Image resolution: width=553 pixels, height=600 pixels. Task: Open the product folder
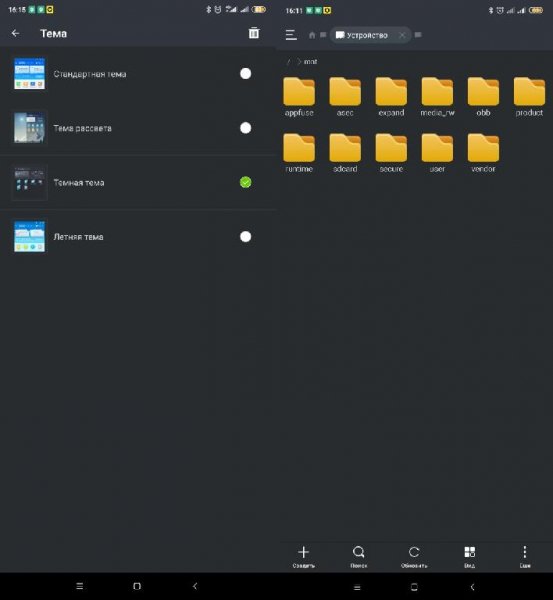529,97
